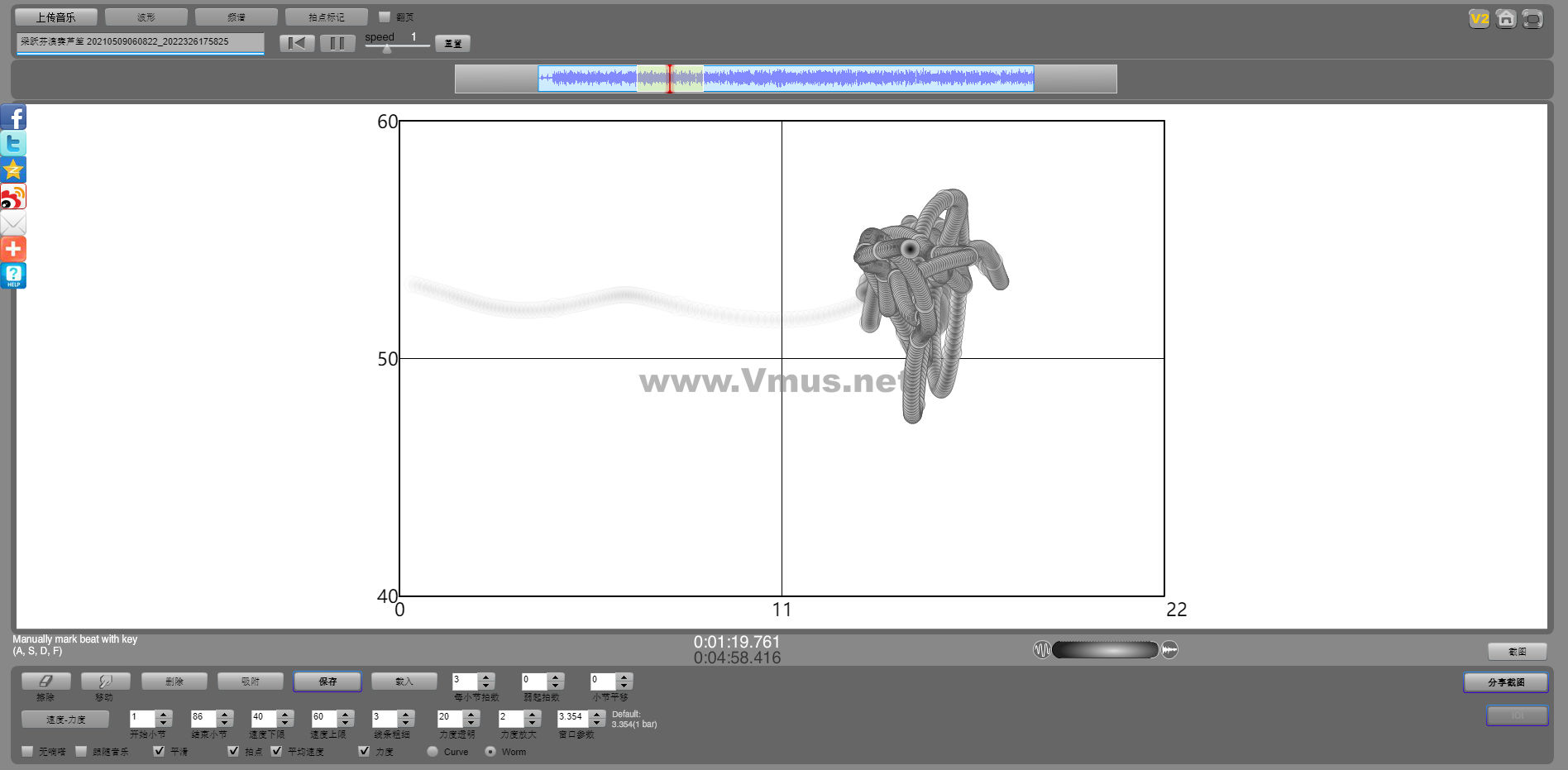
Task: Increase 每小节拍数 beats per bar value
Action: [x=486, y=677]
